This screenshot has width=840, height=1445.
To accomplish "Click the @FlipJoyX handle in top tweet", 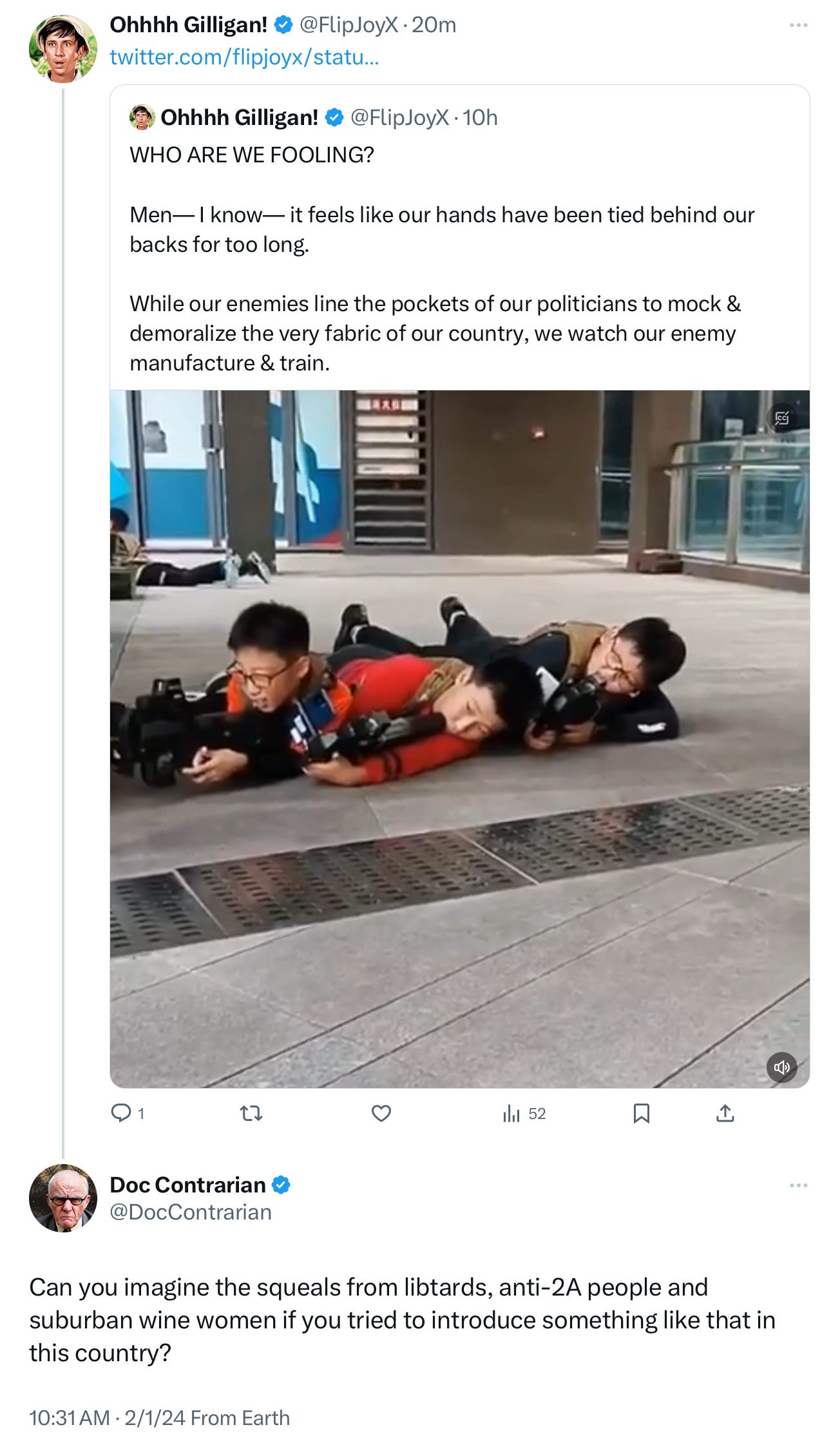I will click(x=348, y=24).
